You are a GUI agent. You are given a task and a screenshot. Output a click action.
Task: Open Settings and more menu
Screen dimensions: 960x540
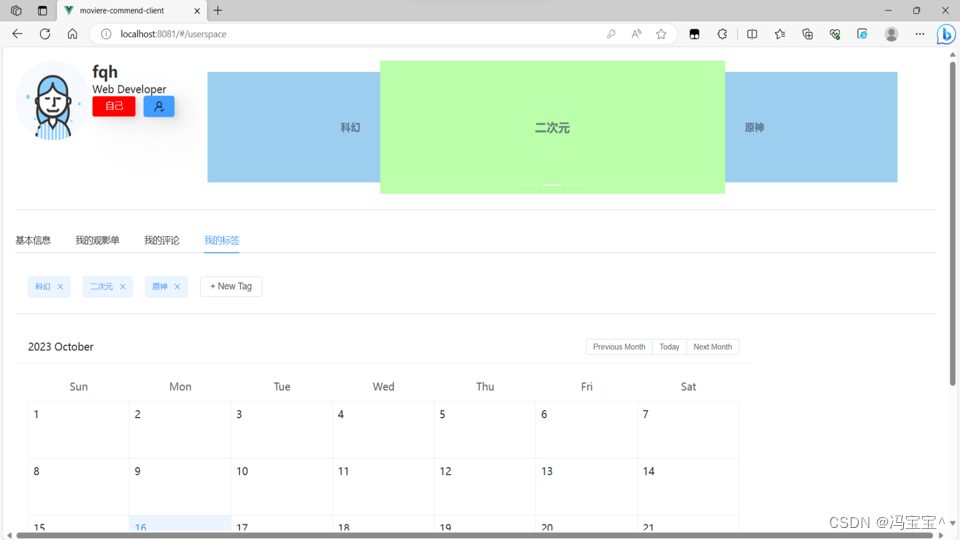click(920, 34)
